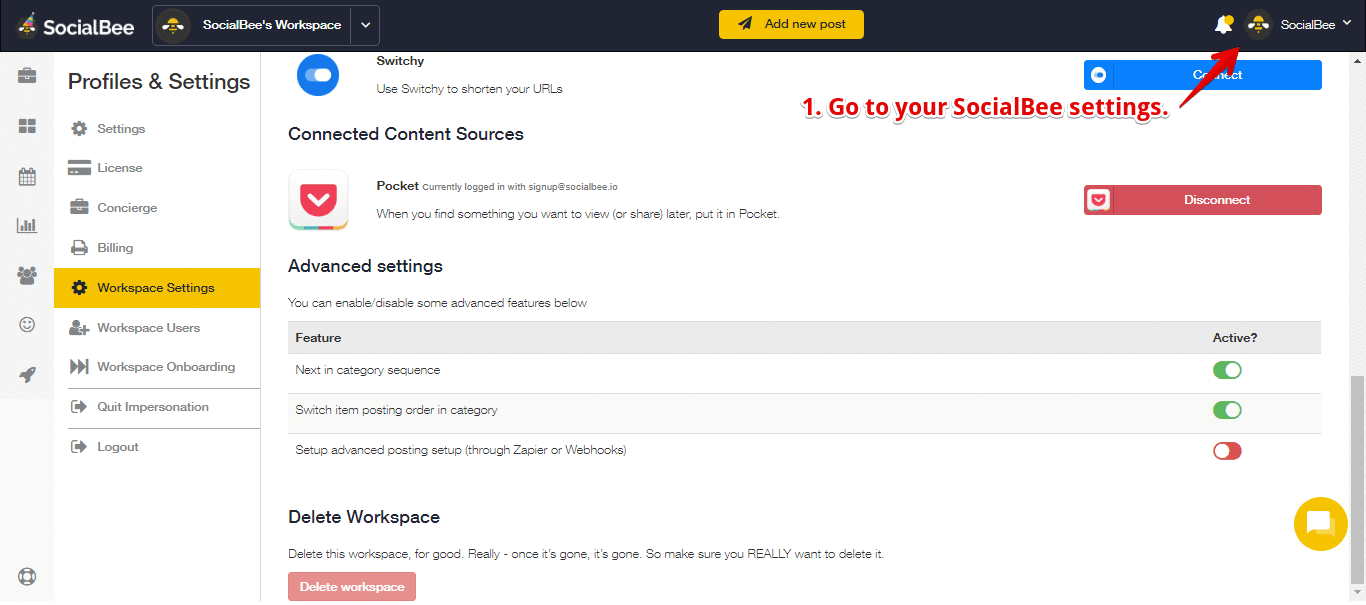Open the smiley face icon in left rail
1366x605 pixels.
(27, 324)
